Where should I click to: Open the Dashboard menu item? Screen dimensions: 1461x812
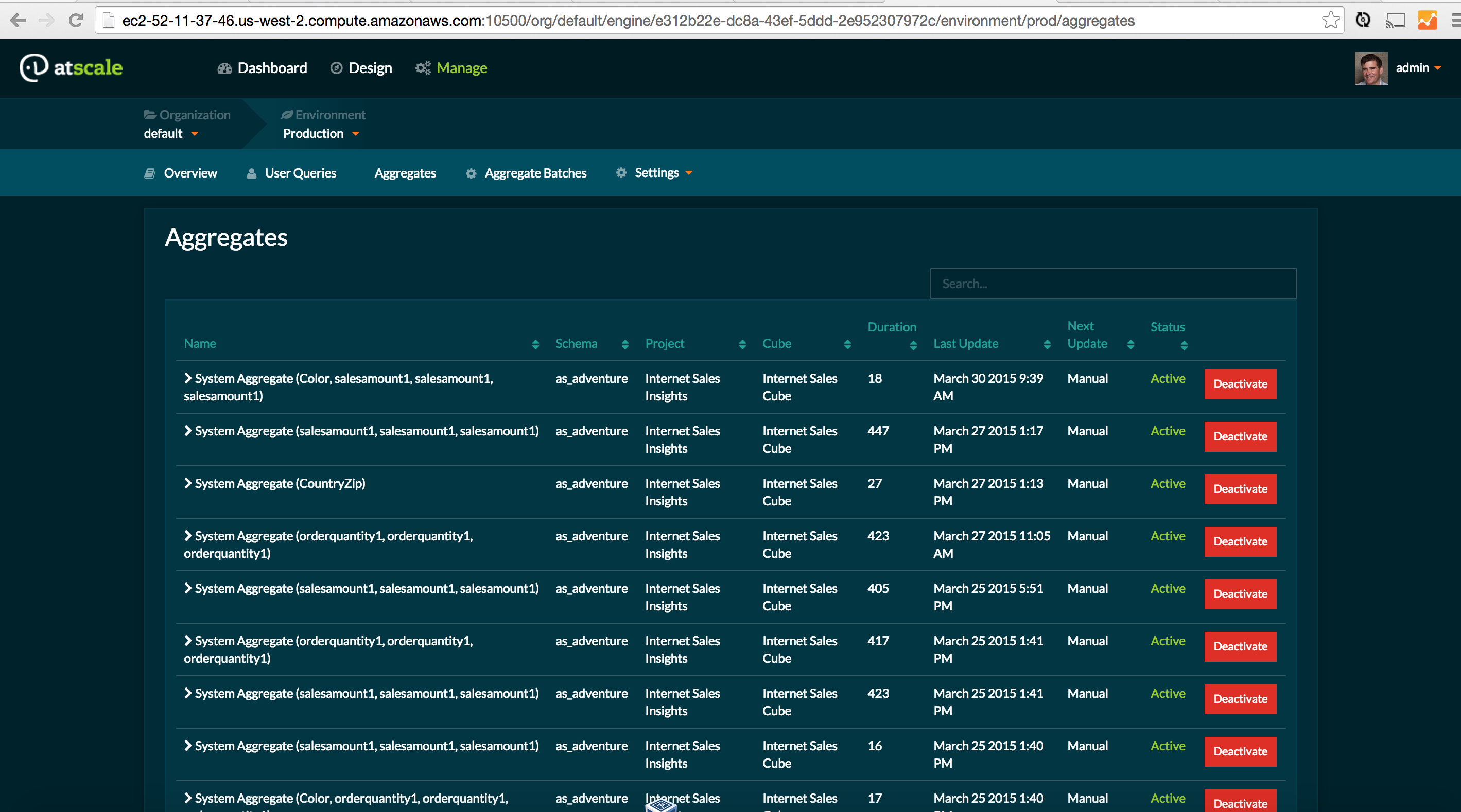coord(272,68)
